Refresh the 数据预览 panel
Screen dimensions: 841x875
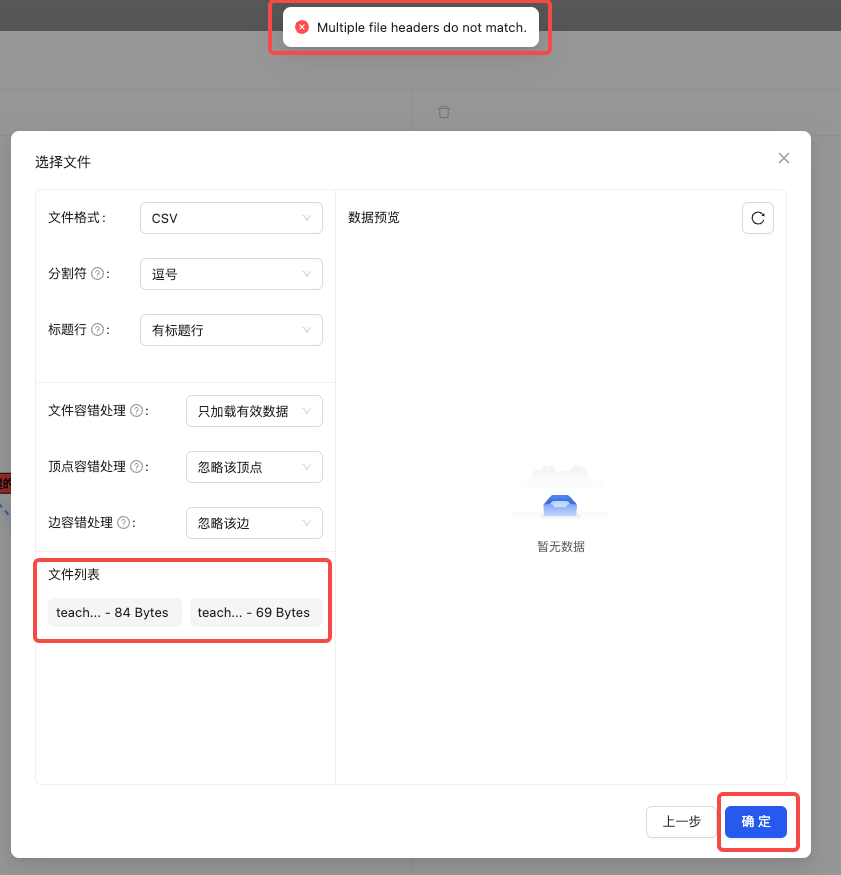758,218
